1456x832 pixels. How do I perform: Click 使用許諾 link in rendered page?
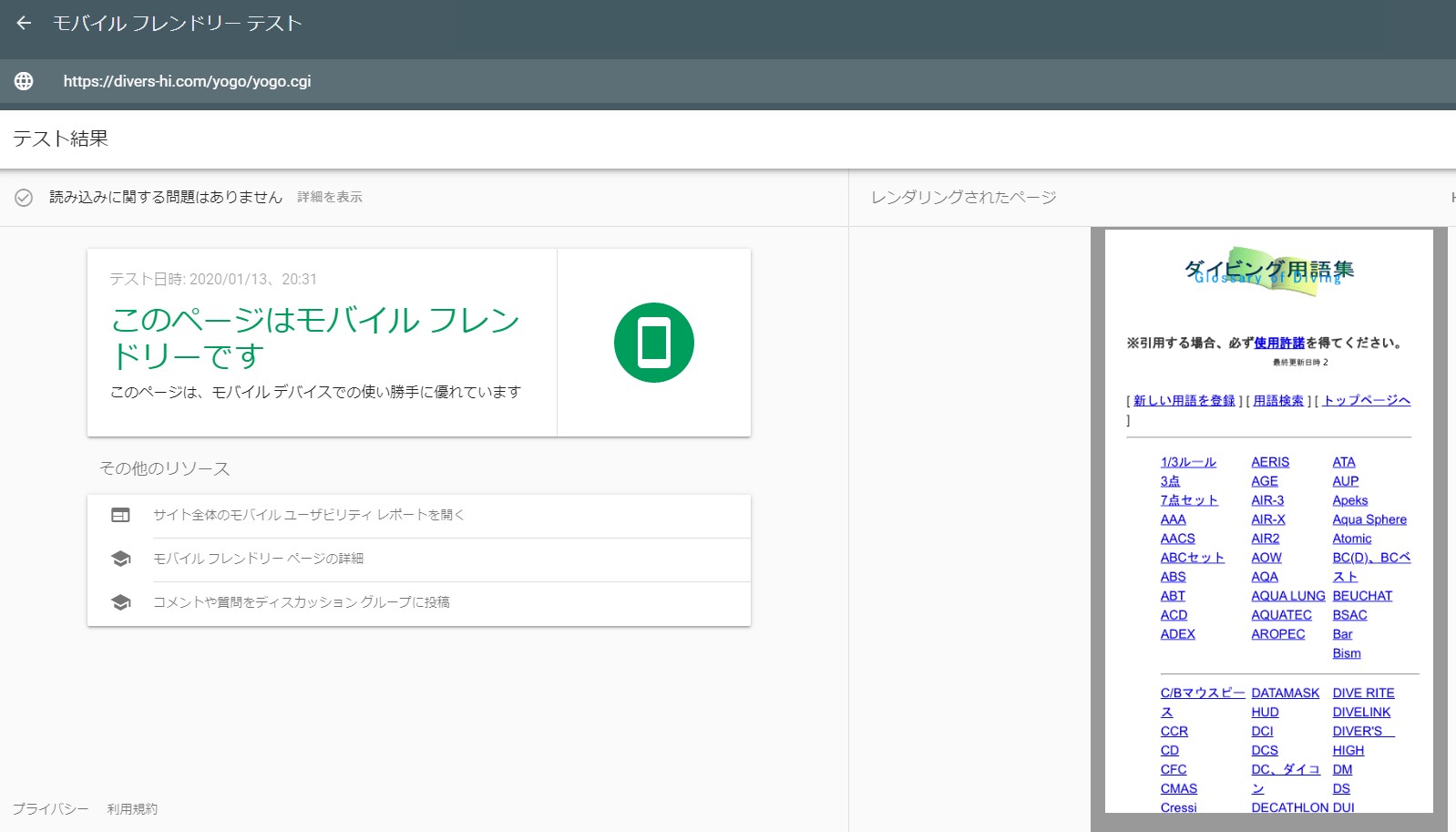(x=1279, y=343)
